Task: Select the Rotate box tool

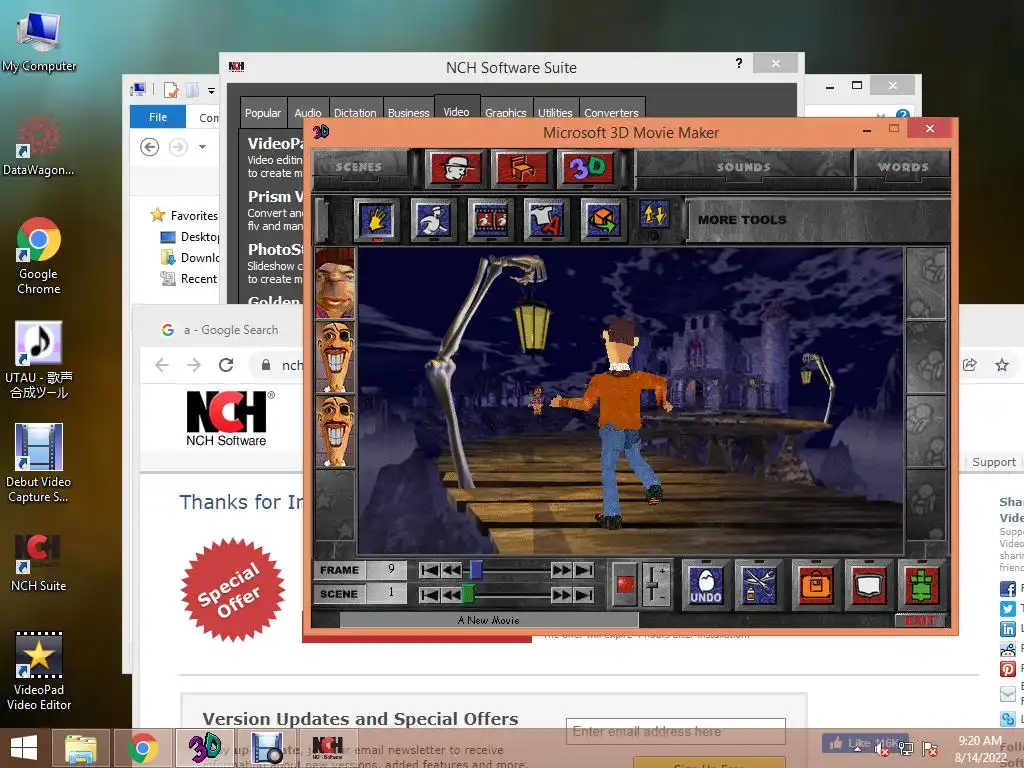Action: (602, 220)
